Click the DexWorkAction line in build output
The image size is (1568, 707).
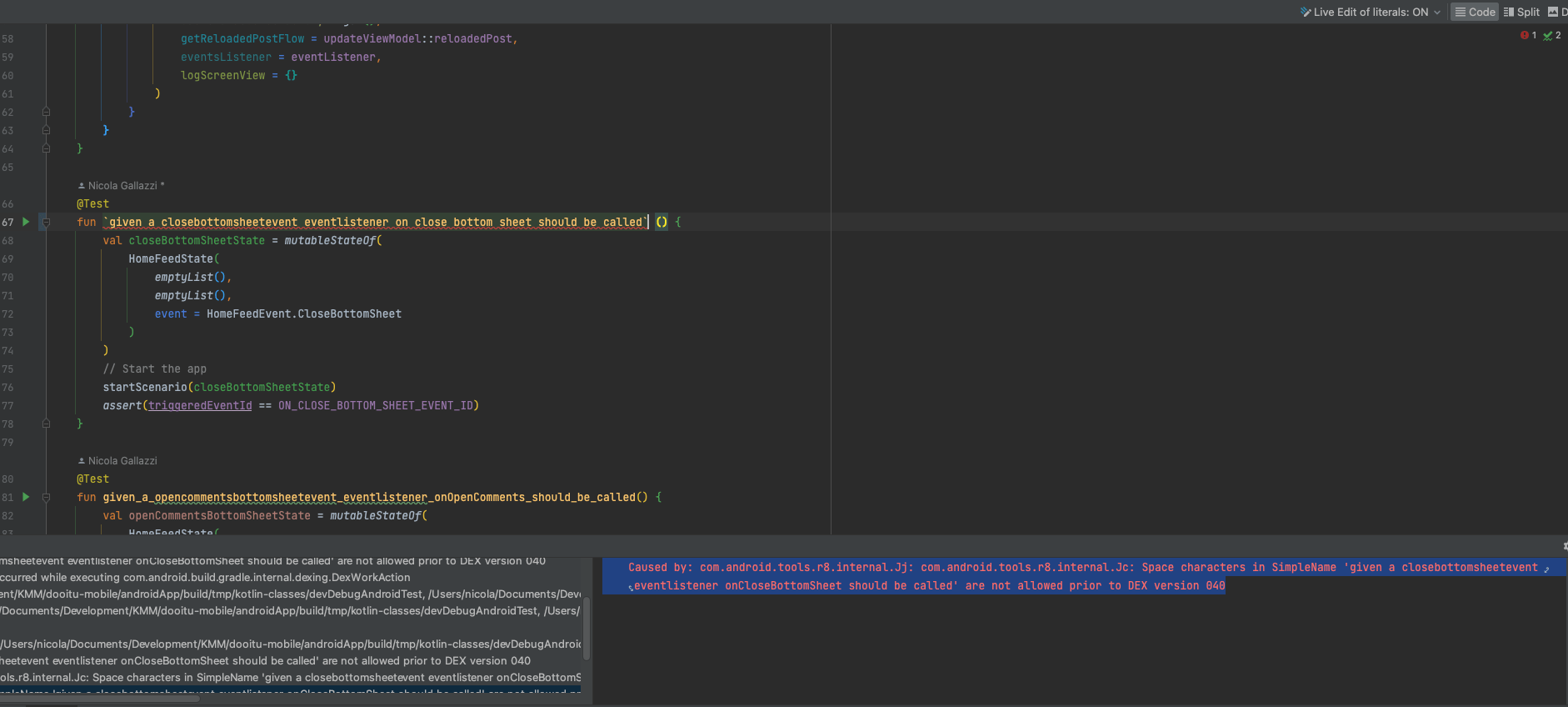tap(206, 577)
